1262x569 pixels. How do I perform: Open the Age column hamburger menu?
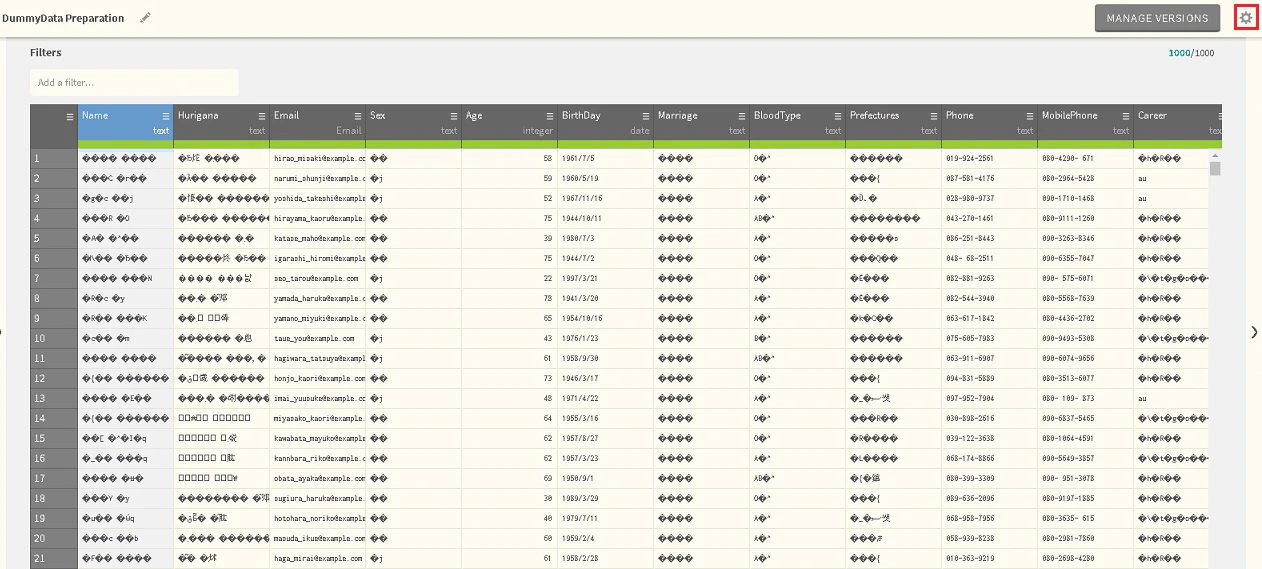550,116
